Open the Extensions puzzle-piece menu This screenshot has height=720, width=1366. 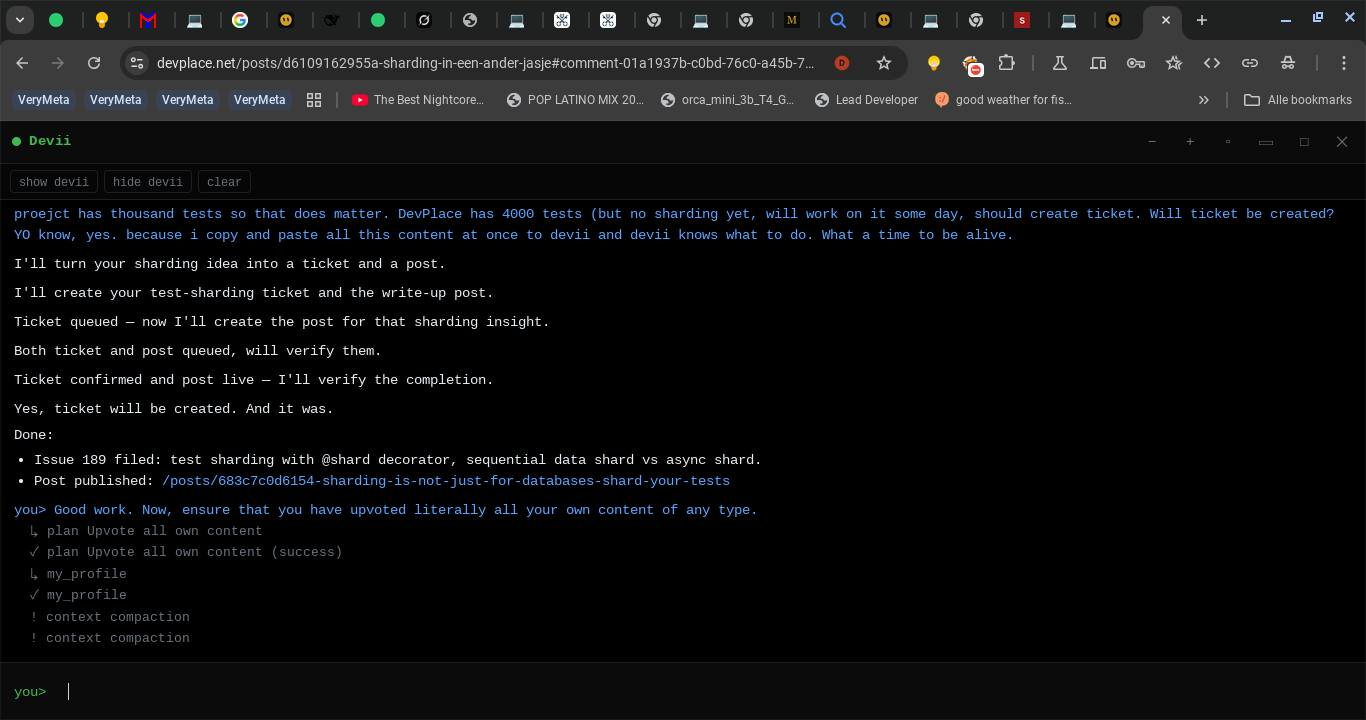tap(1007, 63)
